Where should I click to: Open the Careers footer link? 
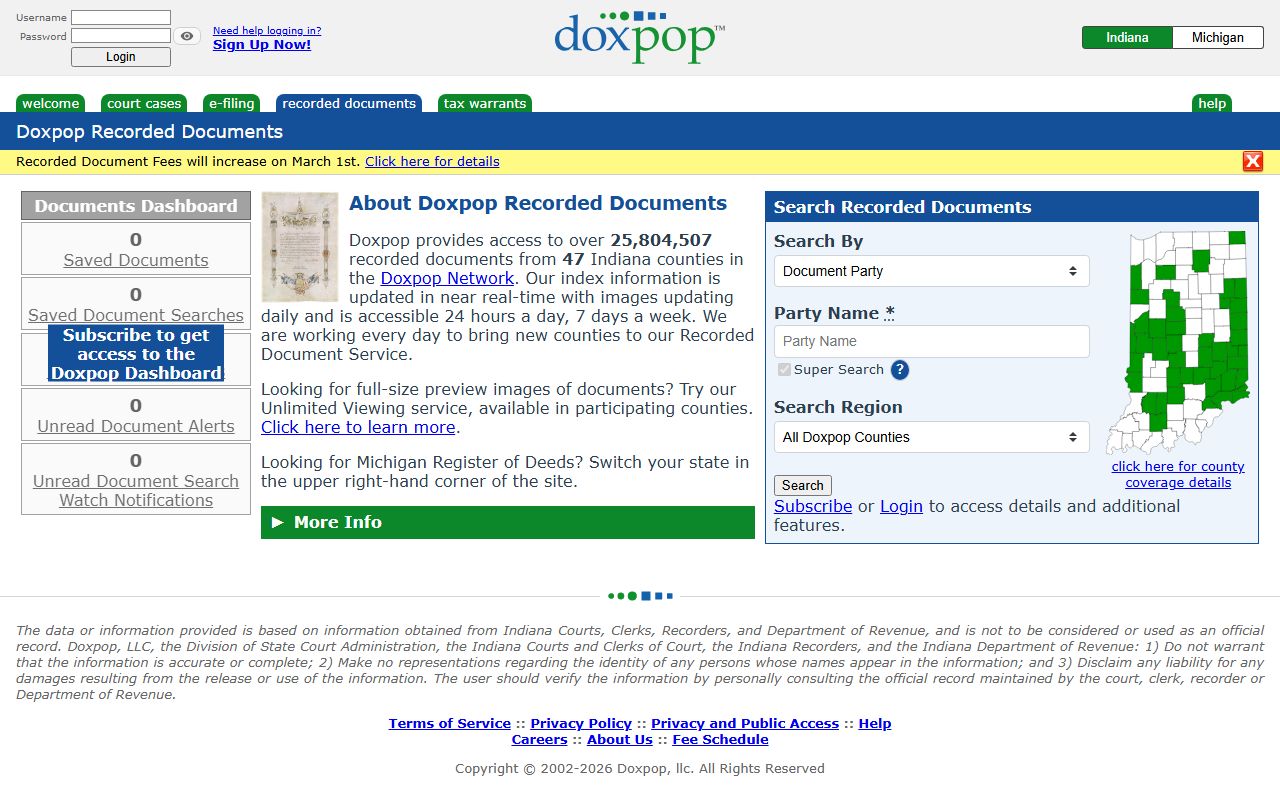pyautogui.click(x=540, y=740)
